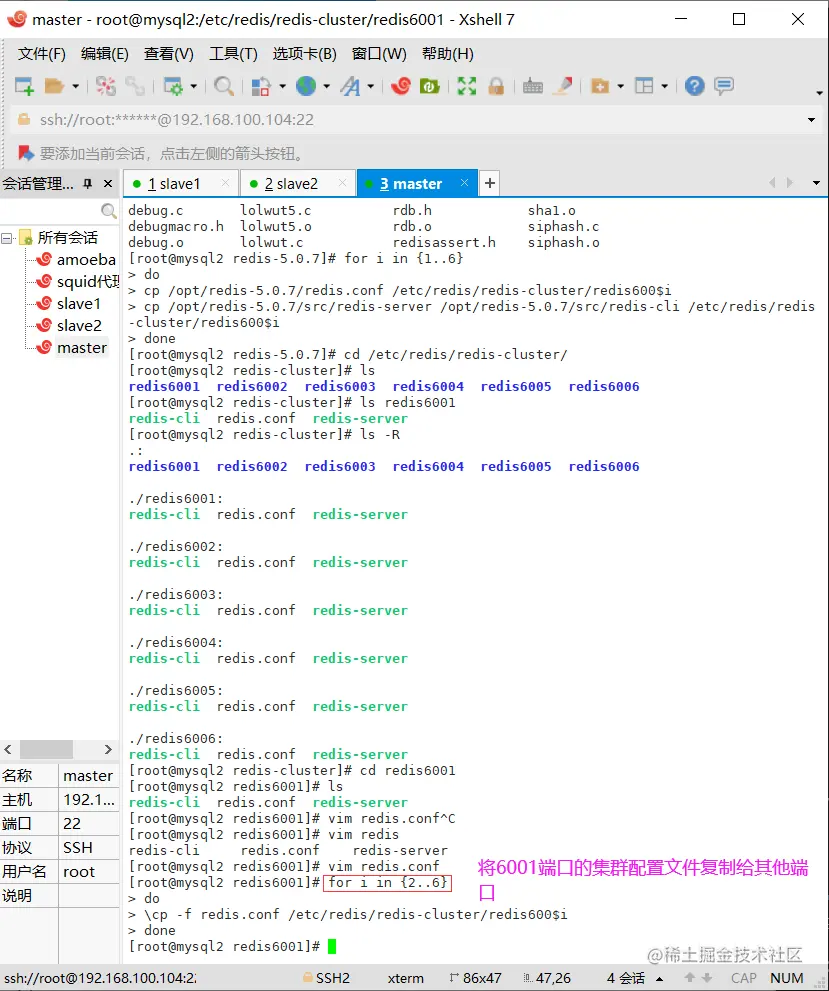Close the 3 master tab
This screenshot has height=991, width=829.
coord(464,183)
